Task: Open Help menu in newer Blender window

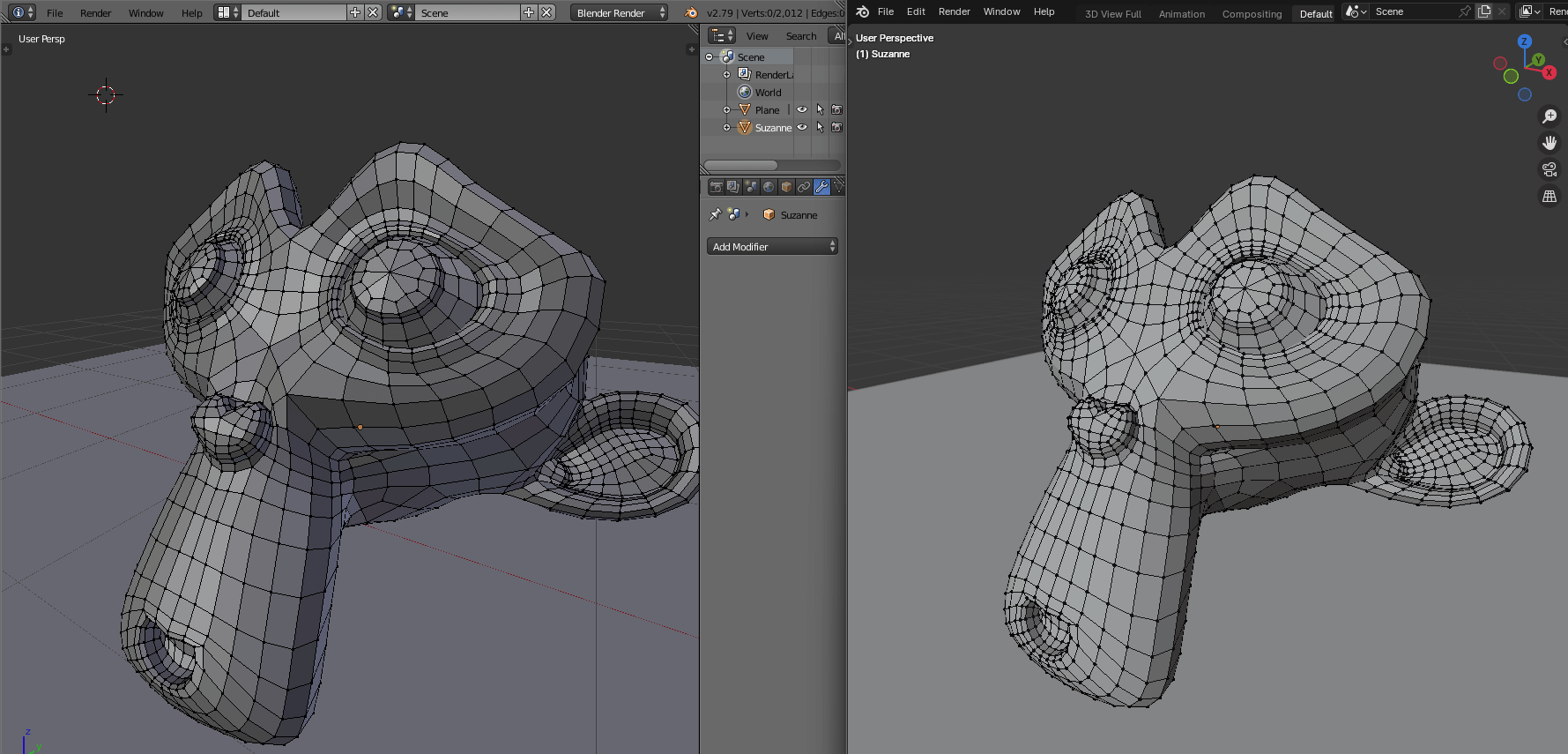Action: click(1044, 11)
